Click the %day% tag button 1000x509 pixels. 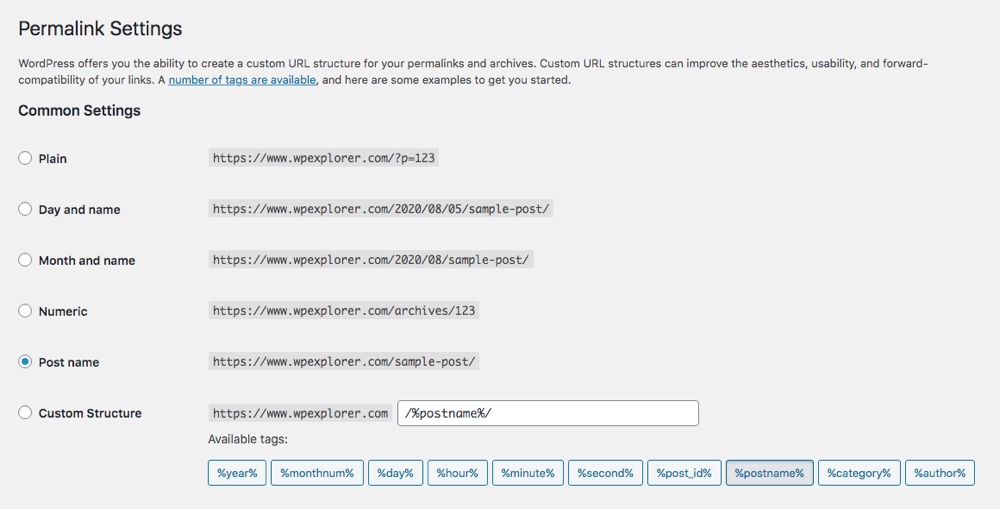pos(396,473)
